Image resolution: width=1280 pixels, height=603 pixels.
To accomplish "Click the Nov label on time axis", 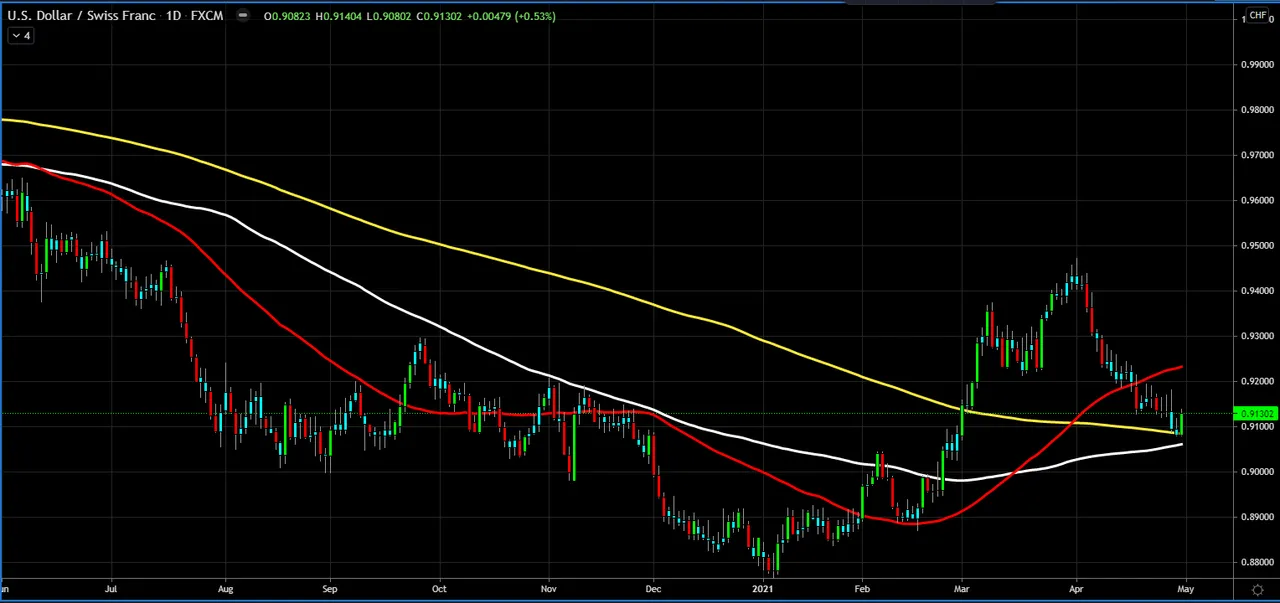I will (x=549, y=589).
